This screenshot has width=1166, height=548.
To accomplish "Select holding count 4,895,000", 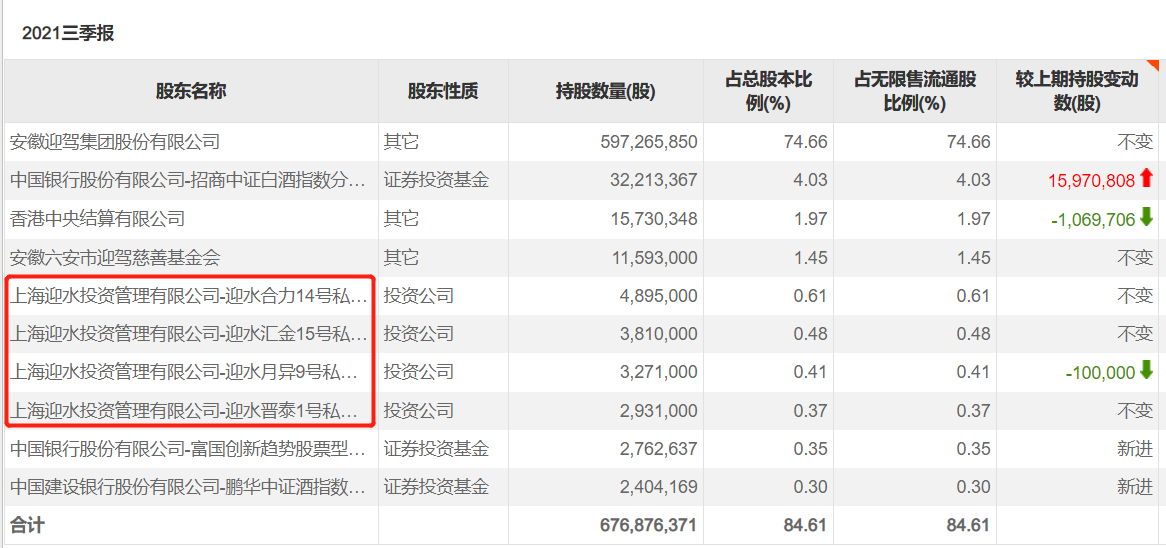I will [x=658, y=296].
